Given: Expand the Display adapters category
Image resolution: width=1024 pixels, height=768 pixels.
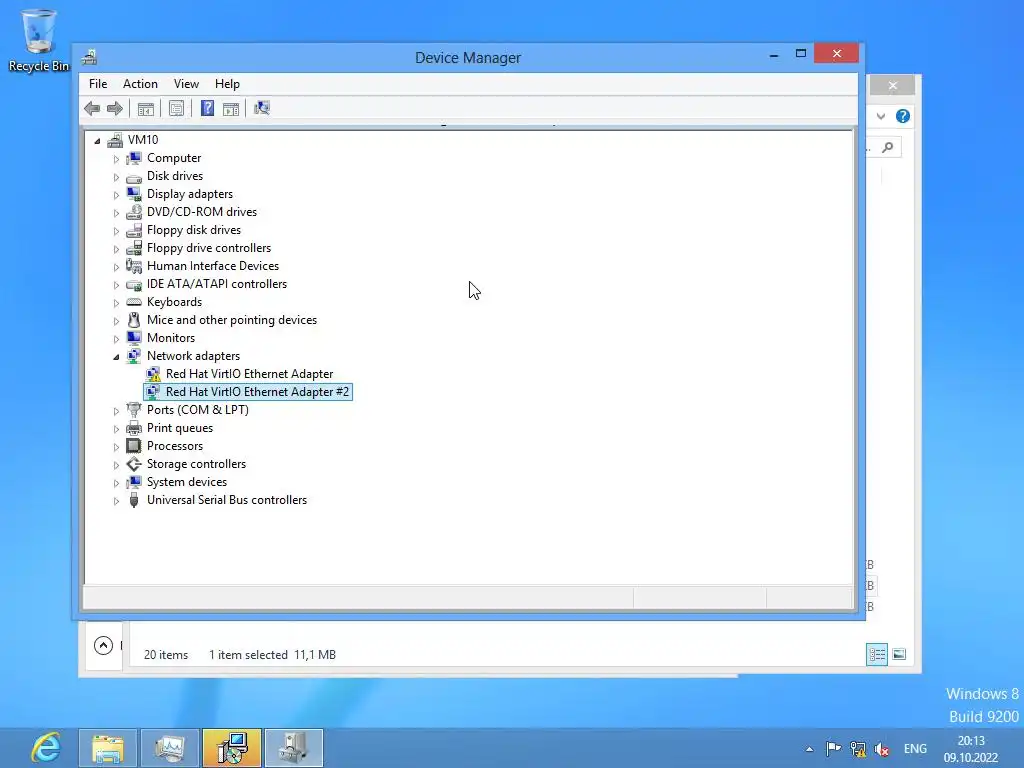Looking at the screenshot, I should pyautogui.click(x=116, y=195).
